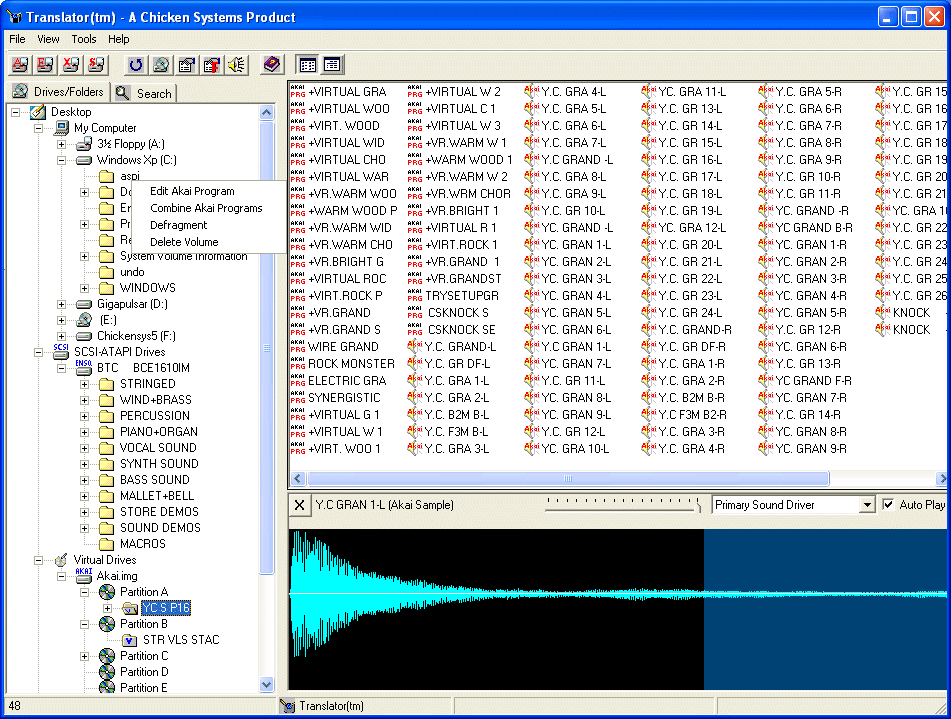The width and height of the screenshot is (951, 719).
Task: Click the blue refresh arrow toolbar icon
Action: (136, 64)
